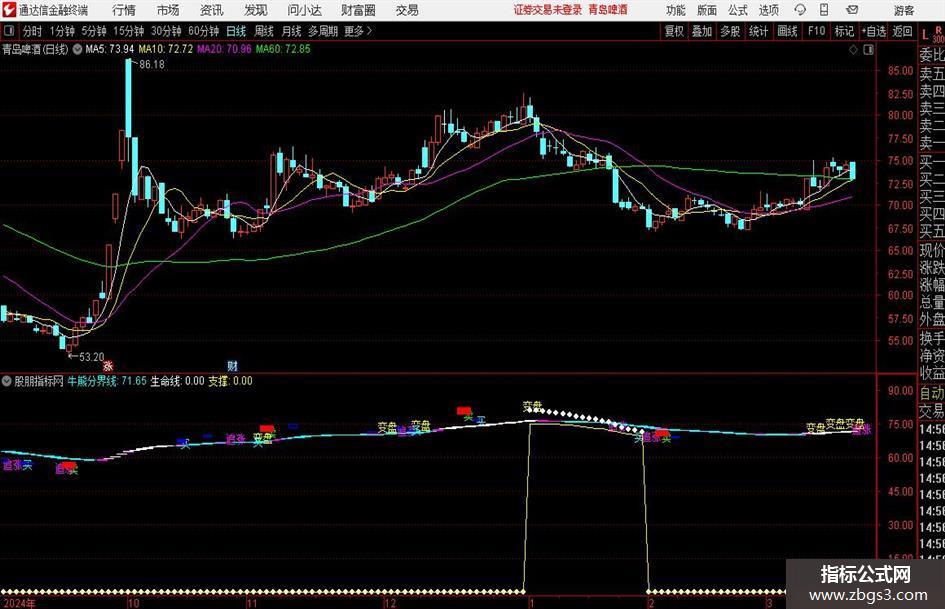The image size is (945, 609).
Task: Click the mobile phone icon
Action: (x=824, y=10)
